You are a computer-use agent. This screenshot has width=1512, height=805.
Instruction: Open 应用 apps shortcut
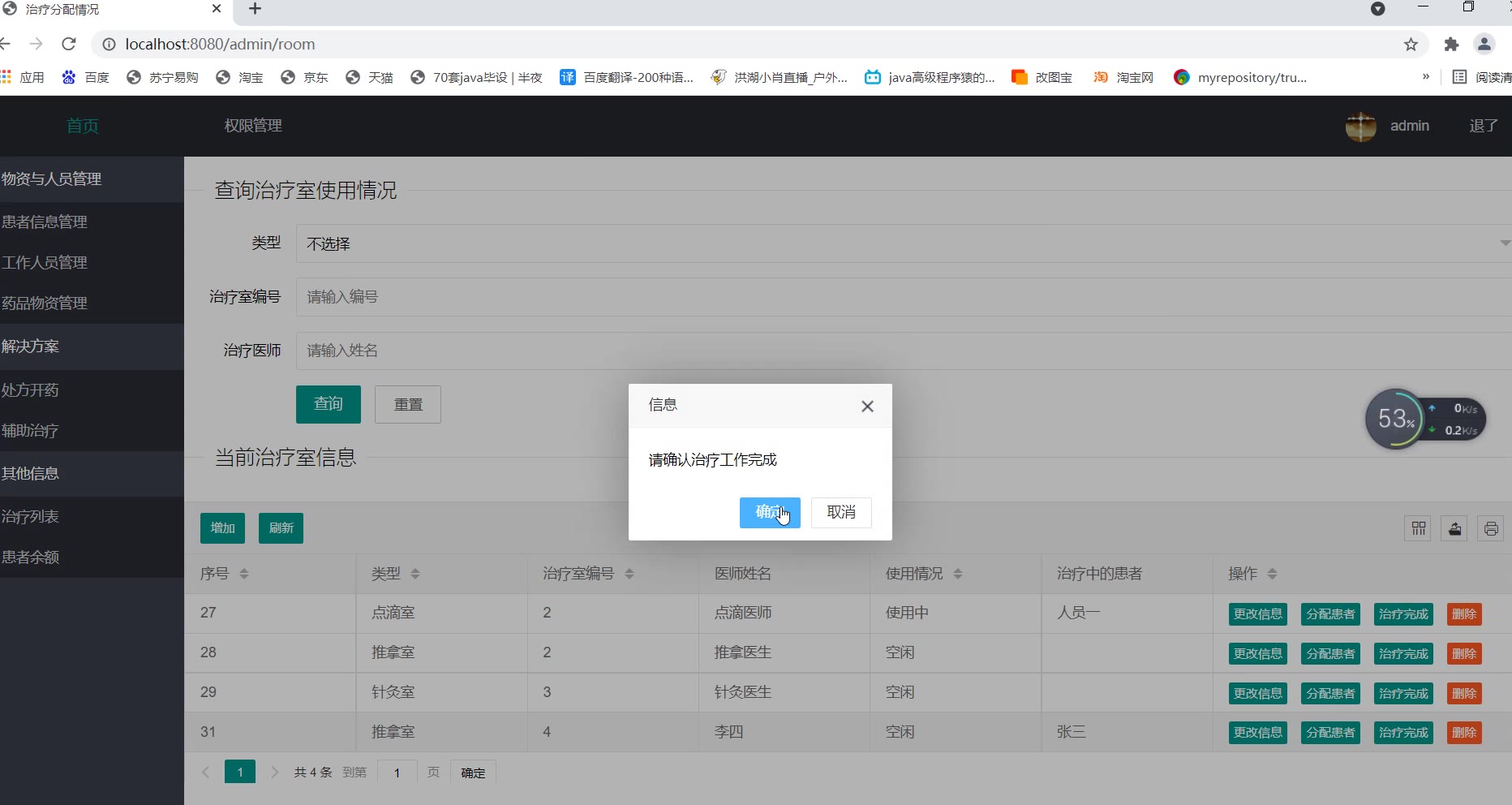click(23, 77)
